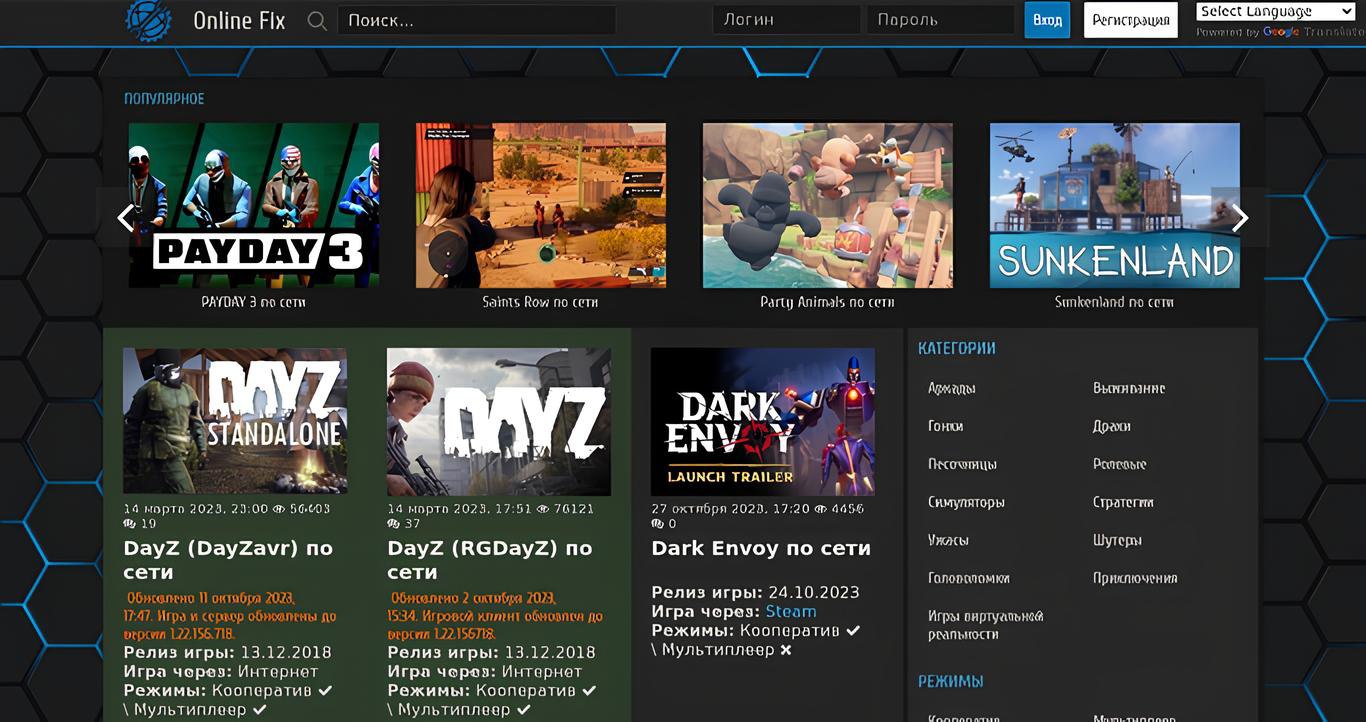Click the Online Fix gear logo
The height and width of the screenshot is (722, 1366).
(149, 20)
